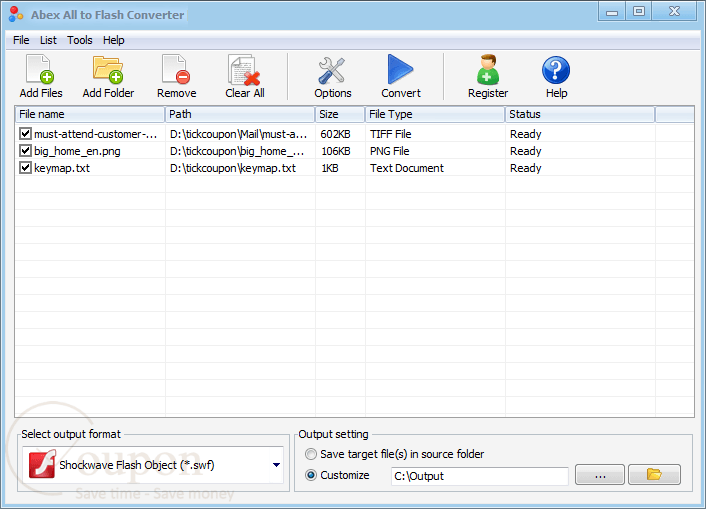Click the 1KB size cell
This screenshot has height=509, width=706.
tap(330, 168)
